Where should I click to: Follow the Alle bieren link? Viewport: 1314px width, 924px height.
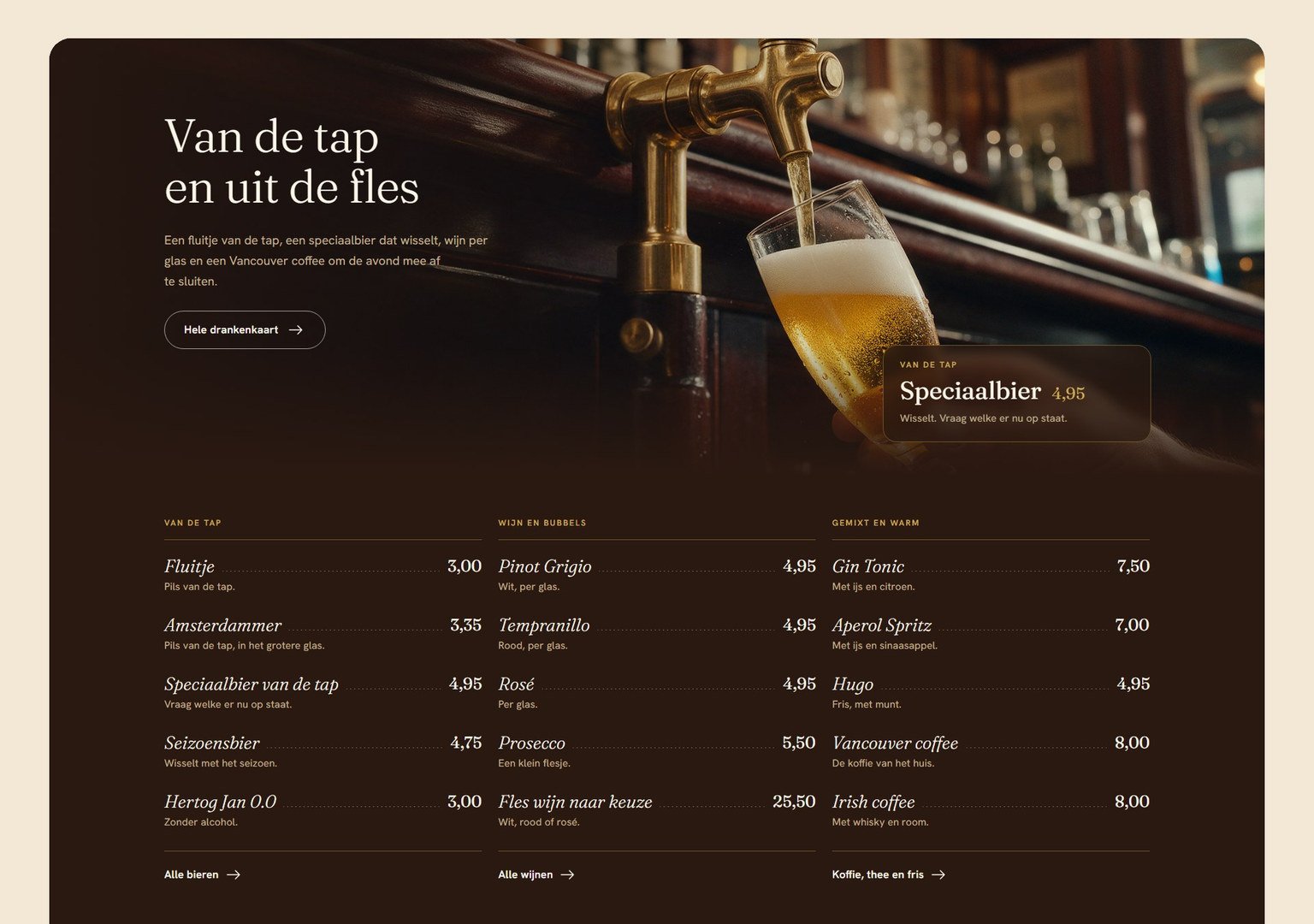pyautogui.click(x=202, y=874)
